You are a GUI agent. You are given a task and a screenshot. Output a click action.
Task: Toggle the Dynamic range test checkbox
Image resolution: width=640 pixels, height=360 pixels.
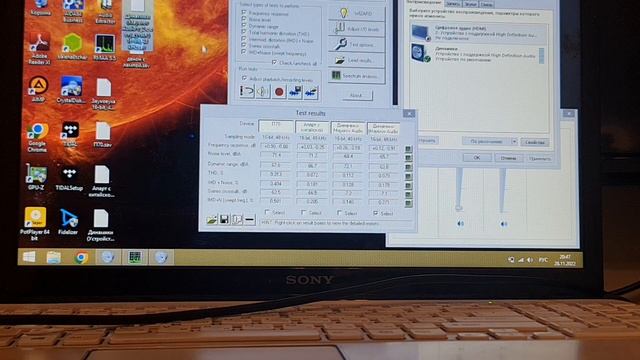(x=244, y=26)
